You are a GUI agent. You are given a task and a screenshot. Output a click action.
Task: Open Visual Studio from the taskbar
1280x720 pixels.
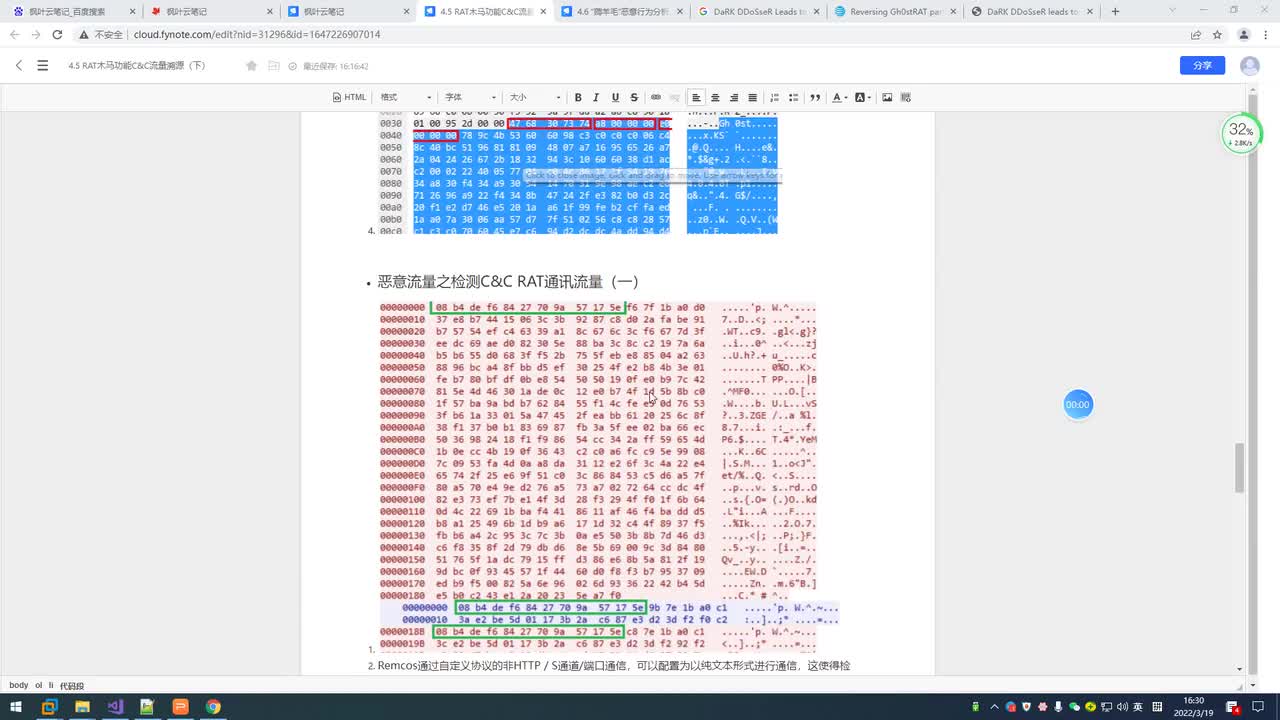pos(114,707)
